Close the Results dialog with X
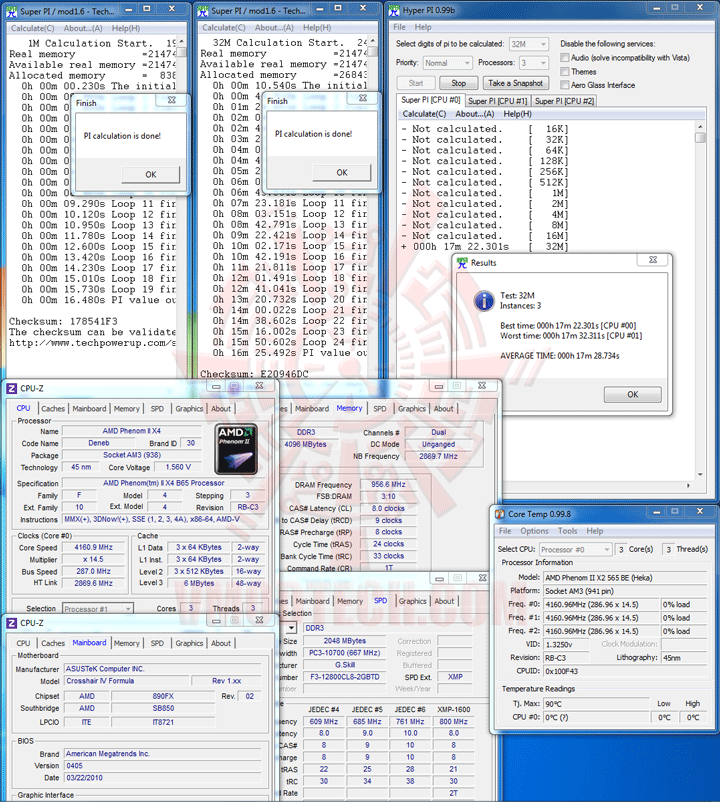This screenshot has width=720, height=802. pos(653,260)
